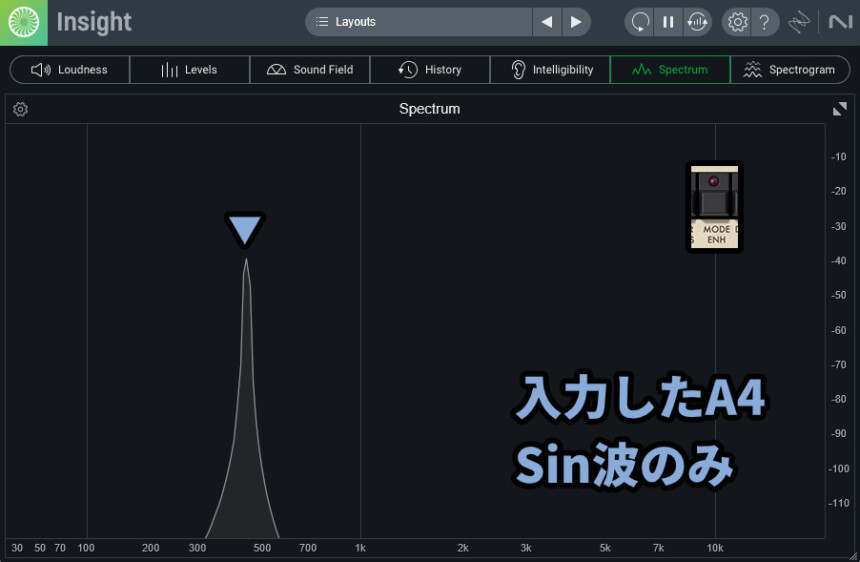The height and width of the screenshot is (562, 860).
Task: Reset the meters with the circular arrow icon
Action: (x=640, y=22)
